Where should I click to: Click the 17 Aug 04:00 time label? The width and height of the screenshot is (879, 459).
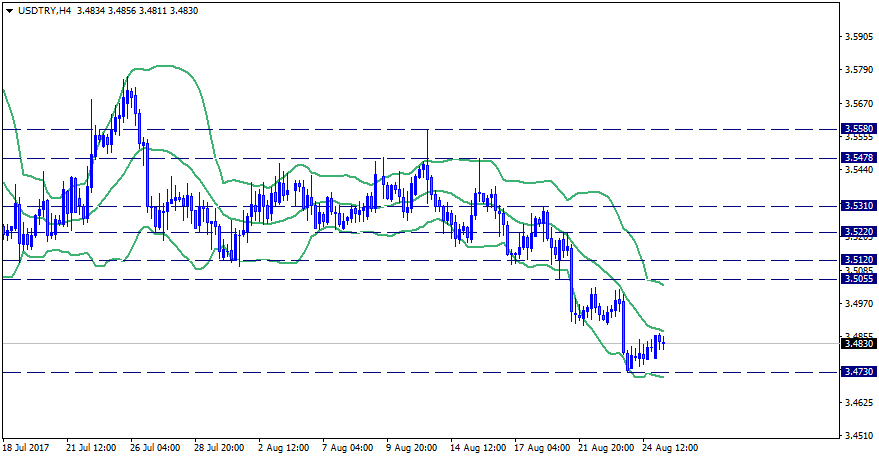[543, 448]
